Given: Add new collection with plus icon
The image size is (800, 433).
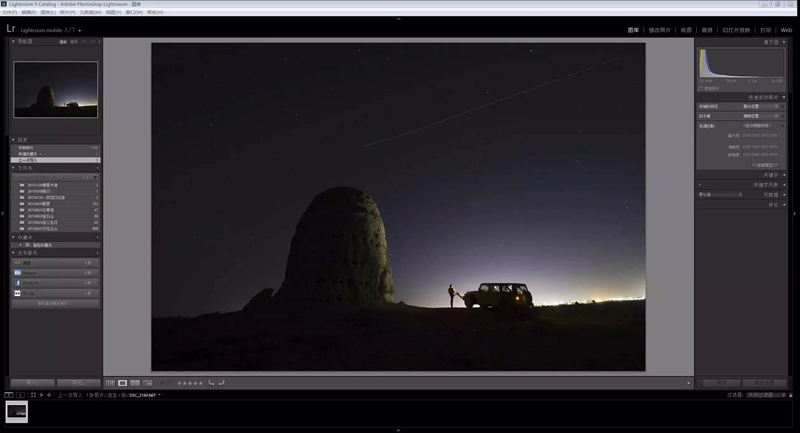Looking at the screenshot, I should coord(97,237).
